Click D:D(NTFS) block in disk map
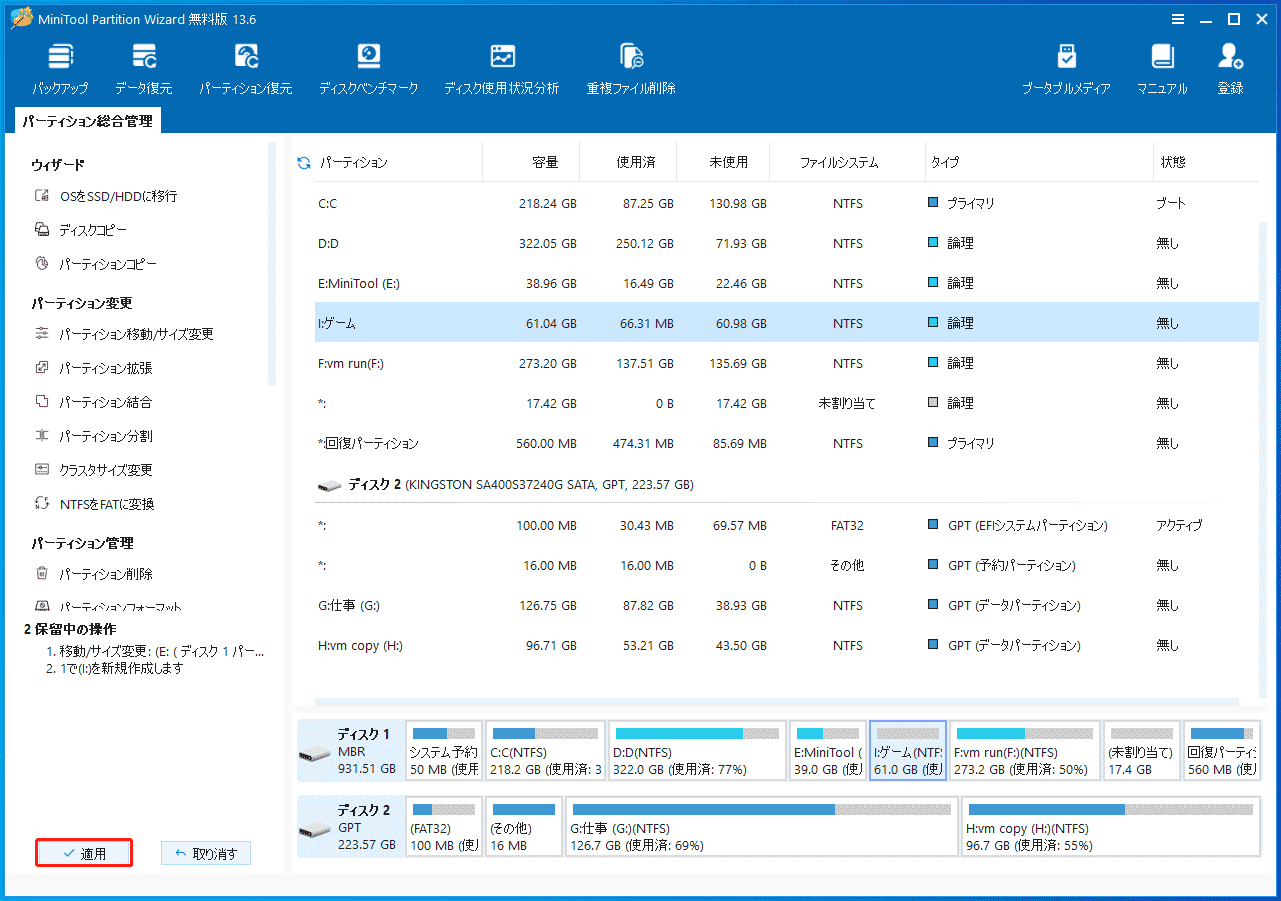The width and height of the screenshot is (1281, 901). [x=697, y=751]
